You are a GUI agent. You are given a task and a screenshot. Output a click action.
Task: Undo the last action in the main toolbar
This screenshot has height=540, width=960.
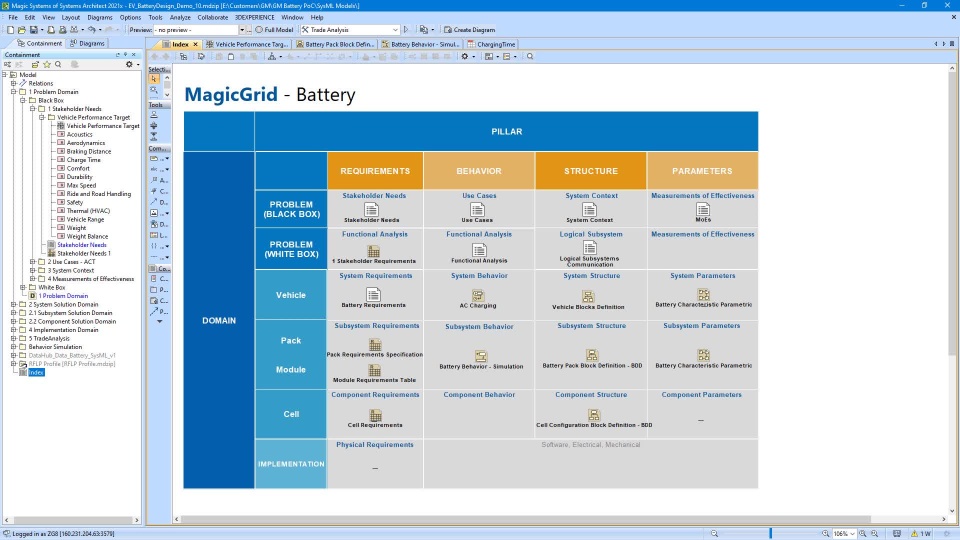click(91, 29)
